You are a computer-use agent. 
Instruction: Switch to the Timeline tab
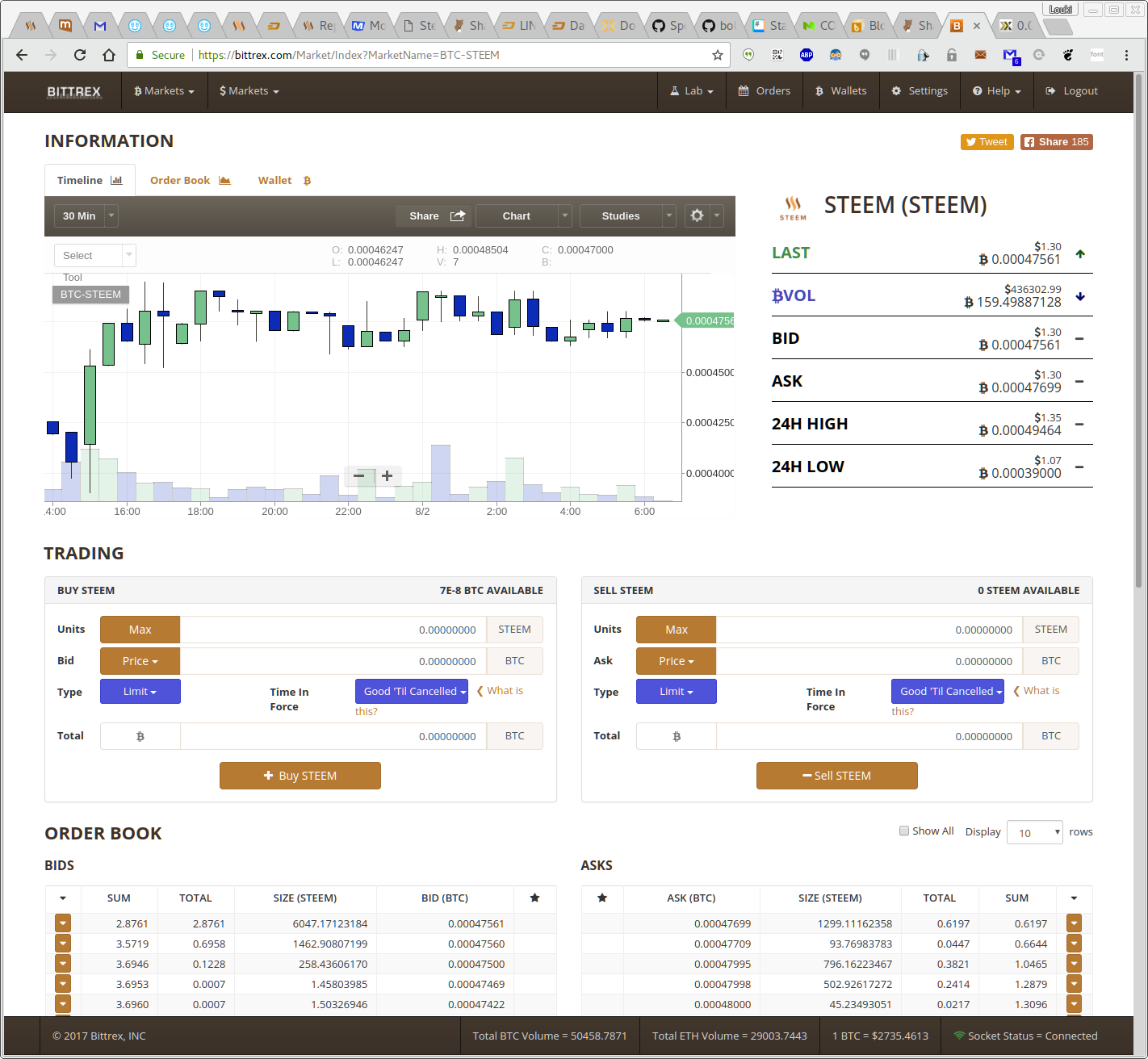[90, 180]
